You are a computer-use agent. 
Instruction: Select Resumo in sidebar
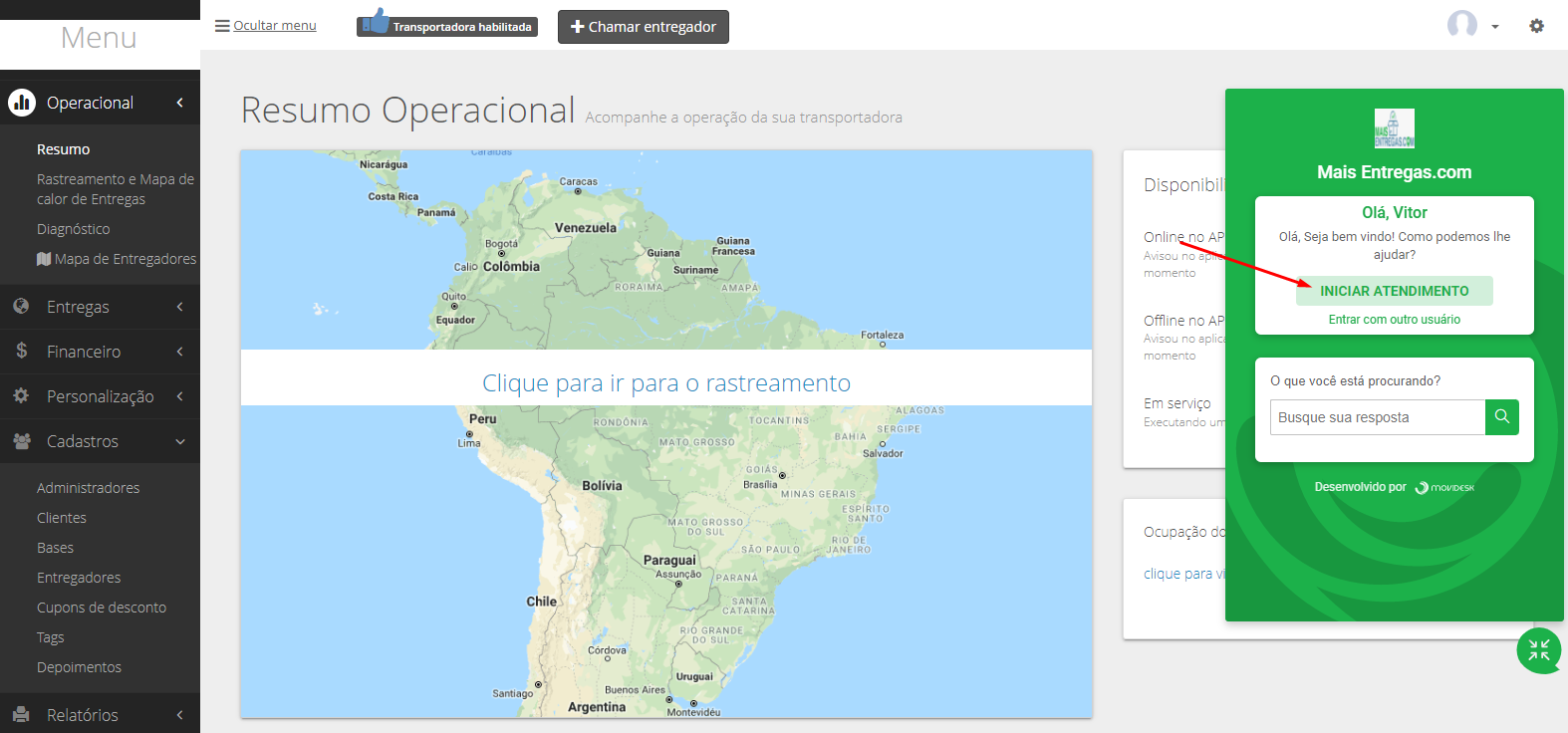(x=64, y=149)
